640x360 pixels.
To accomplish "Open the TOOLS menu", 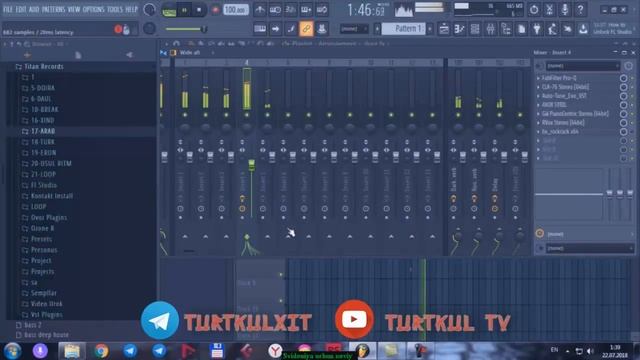I will click(115, 9).
